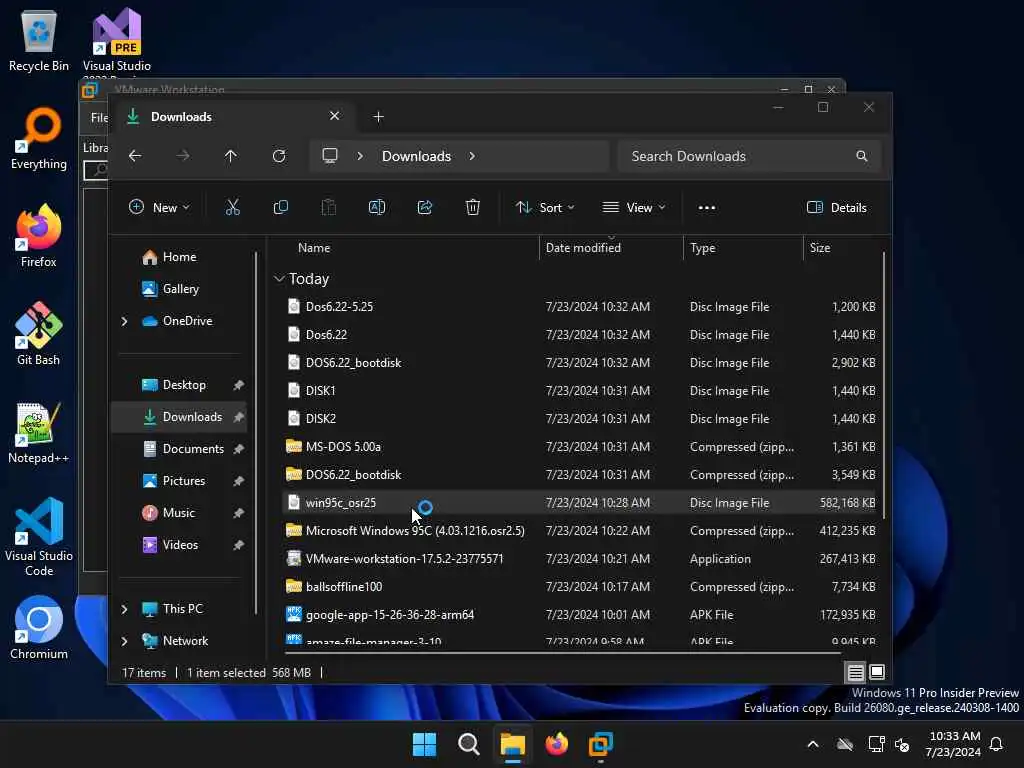Screen dimensions: 1024x768
Task: Refresh the Downloads folder
Action: click(x=279, y=156)
